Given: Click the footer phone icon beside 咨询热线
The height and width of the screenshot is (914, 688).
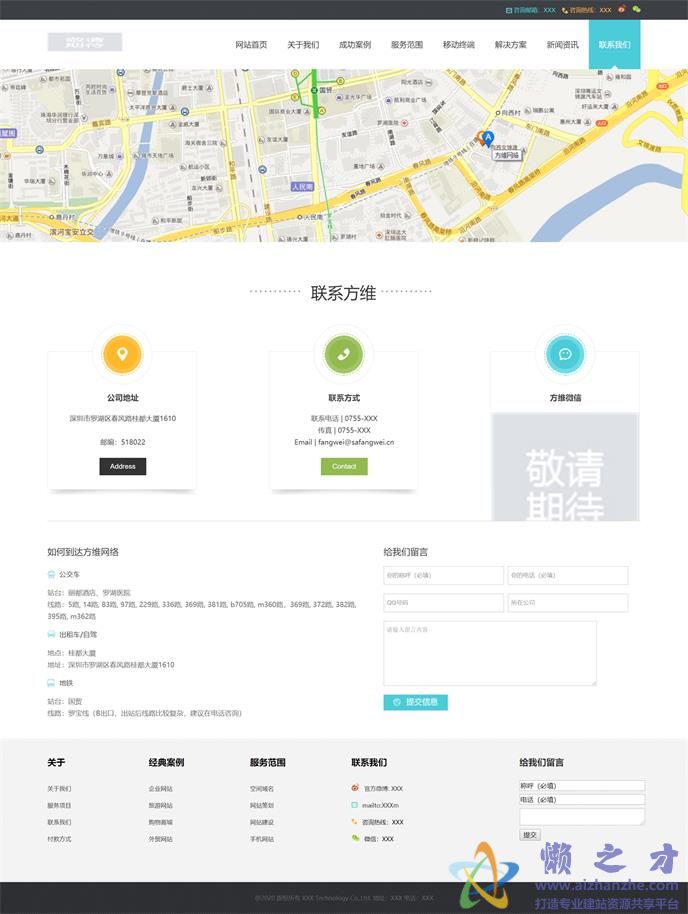Looking at the screenshot, I should coord(354,822).
